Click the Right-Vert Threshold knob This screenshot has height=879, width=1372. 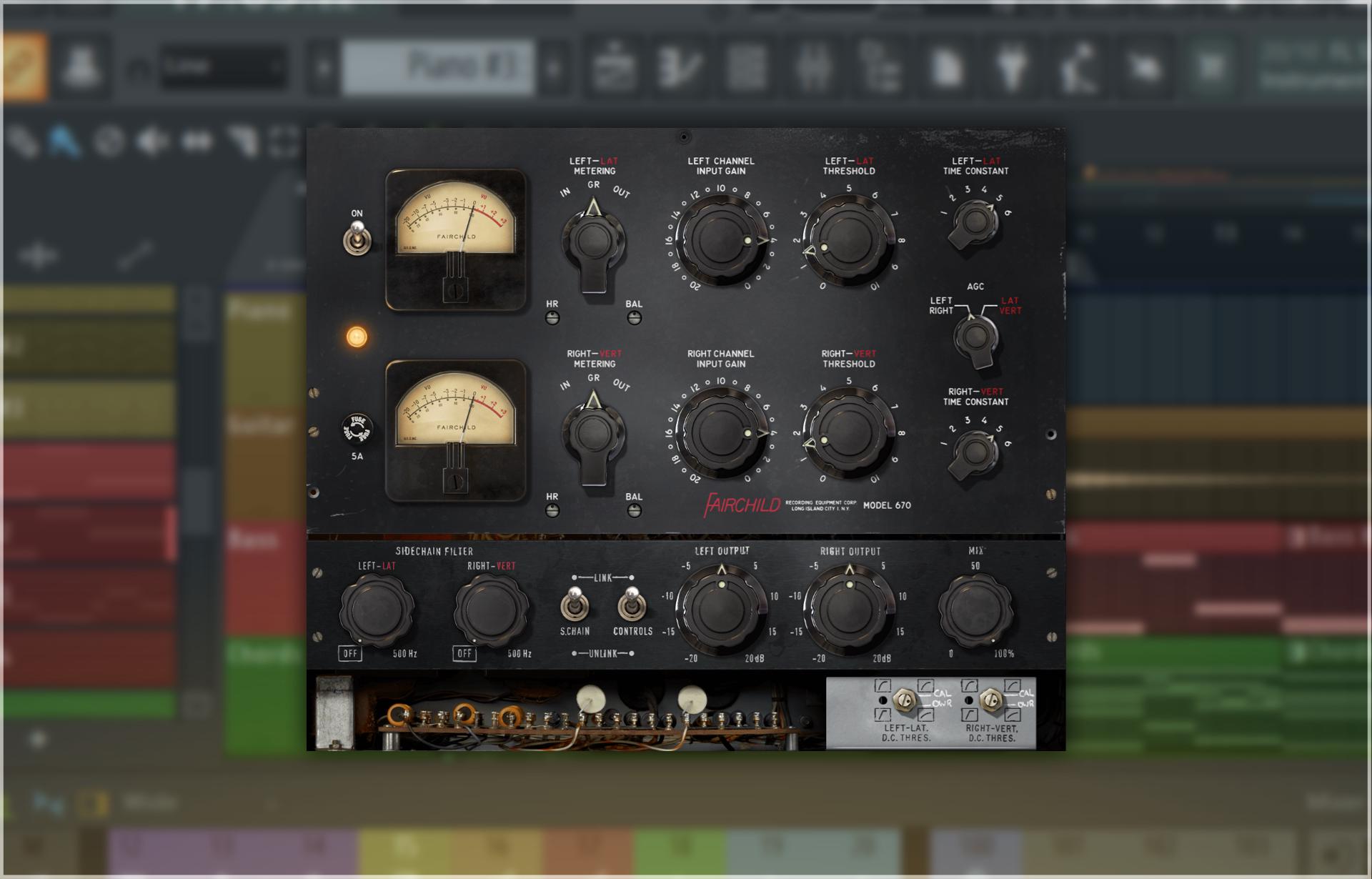848,433
